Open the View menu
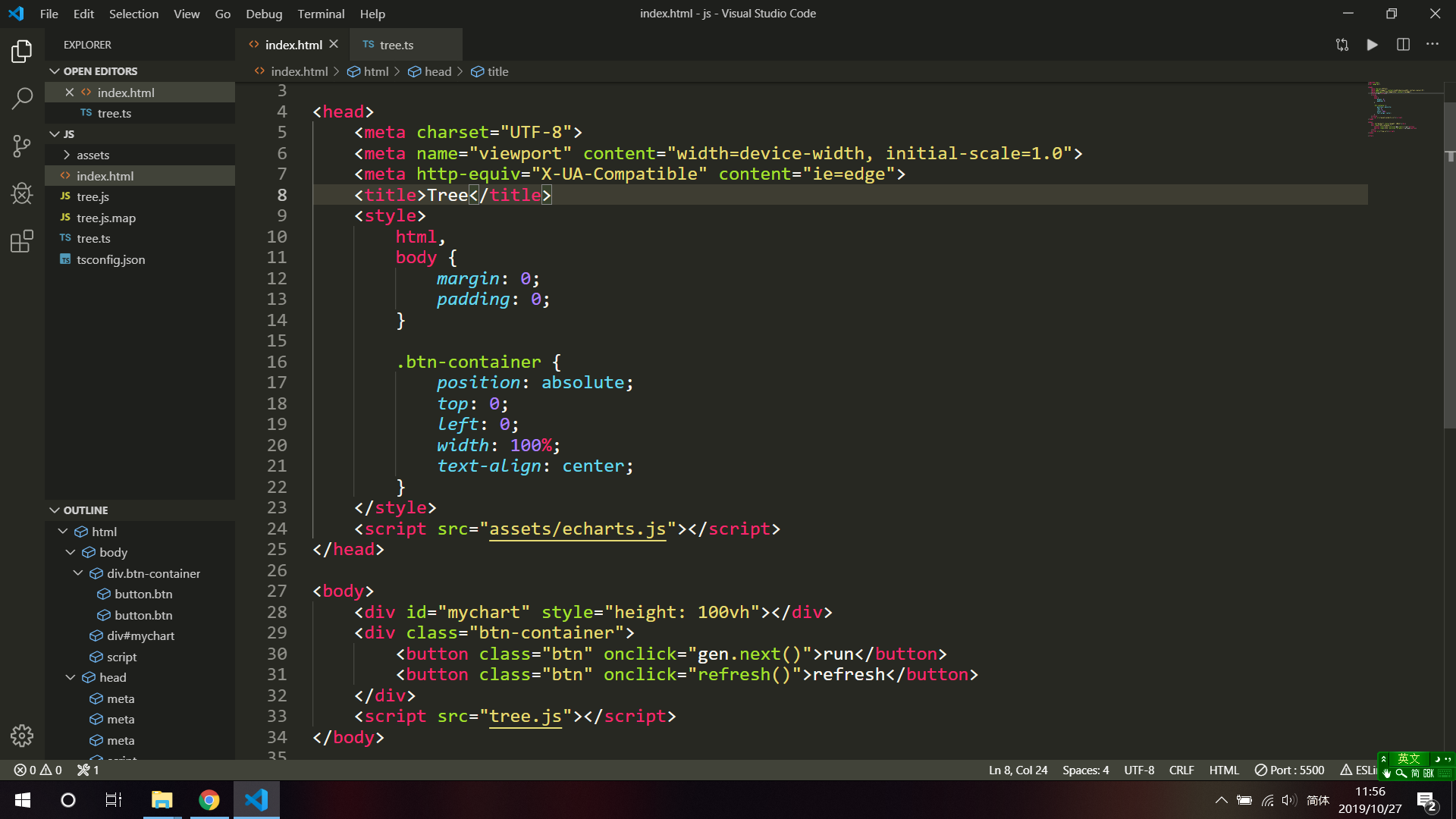 point(187,14)
